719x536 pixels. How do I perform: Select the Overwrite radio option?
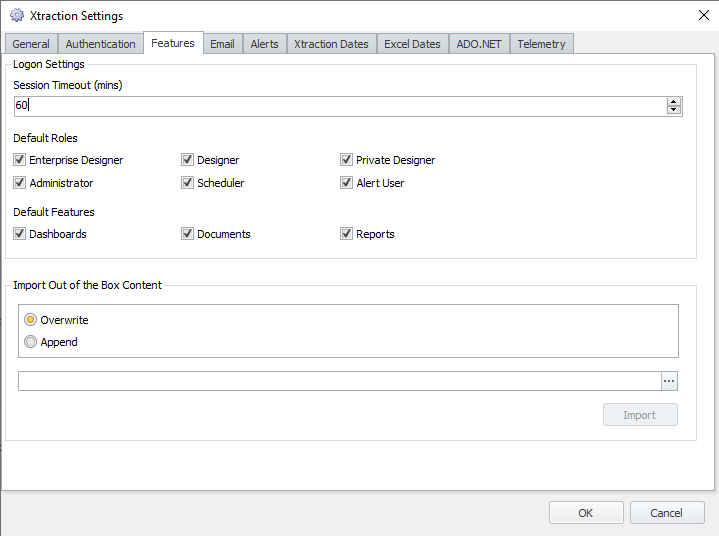(31, 320)
